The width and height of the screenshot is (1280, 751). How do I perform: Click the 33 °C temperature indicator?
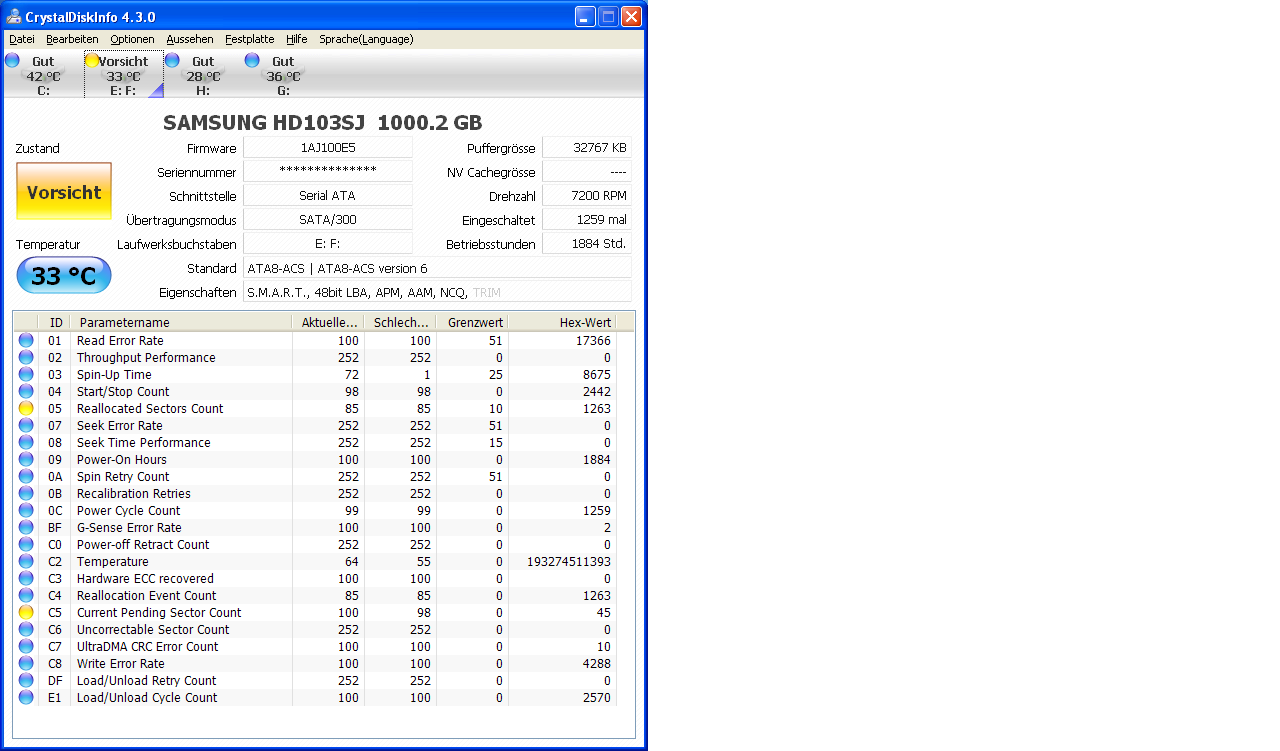click(x=64, y=275)
